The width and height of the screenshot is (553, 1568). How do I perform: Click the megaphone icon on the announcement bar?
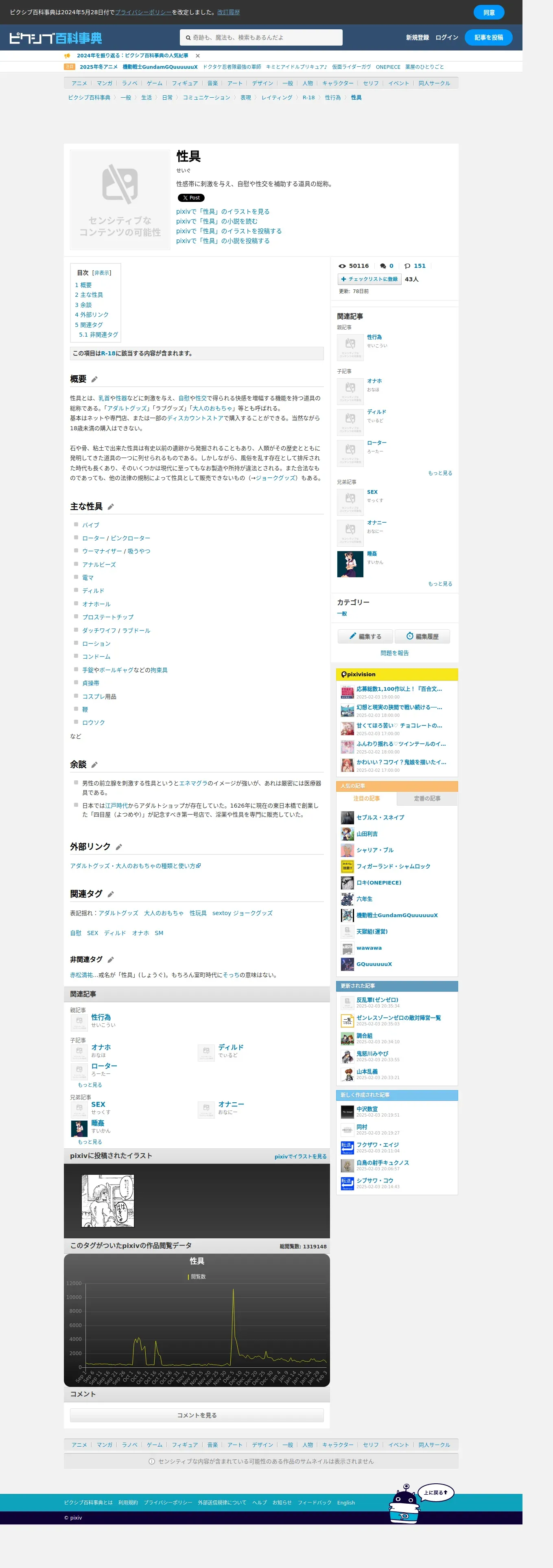(x=68, y=55)
